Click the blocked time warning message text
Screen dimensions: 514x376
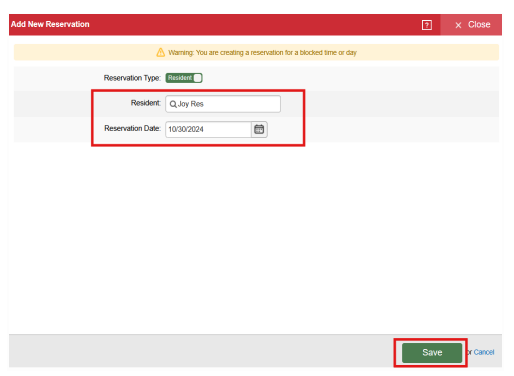tap(262, 53)
